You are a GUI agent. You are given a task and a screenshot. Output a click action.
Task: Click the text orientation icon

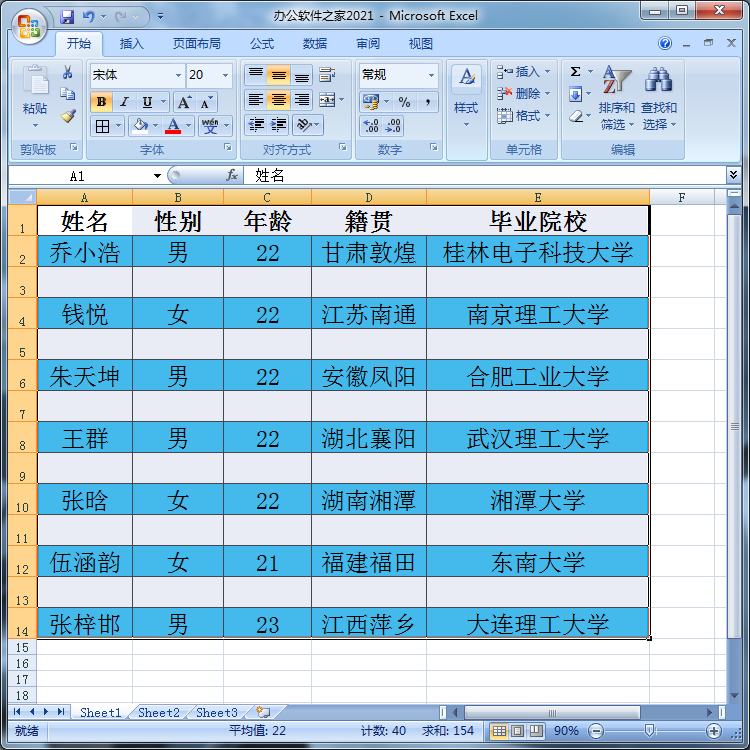point(304,125)
